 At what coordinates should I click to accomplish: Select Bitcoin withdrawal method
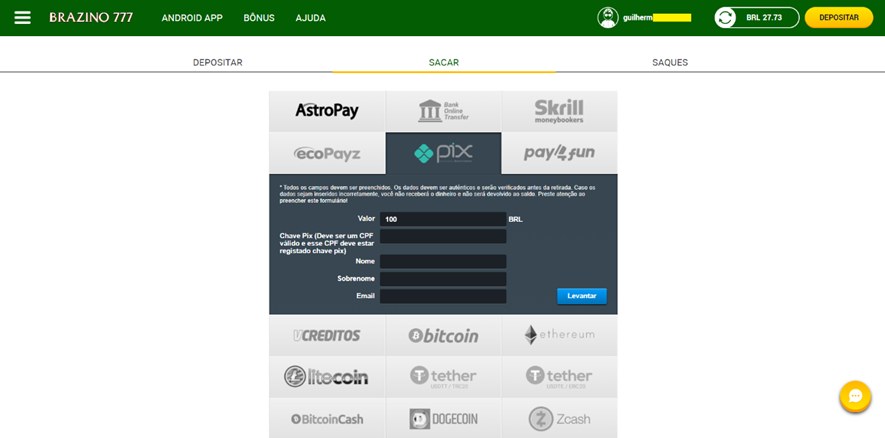(444, 335)
